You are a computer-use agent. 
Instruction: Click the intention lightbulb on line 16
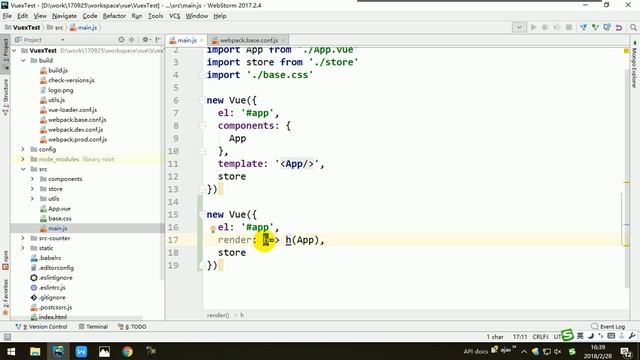click(213, 229)
